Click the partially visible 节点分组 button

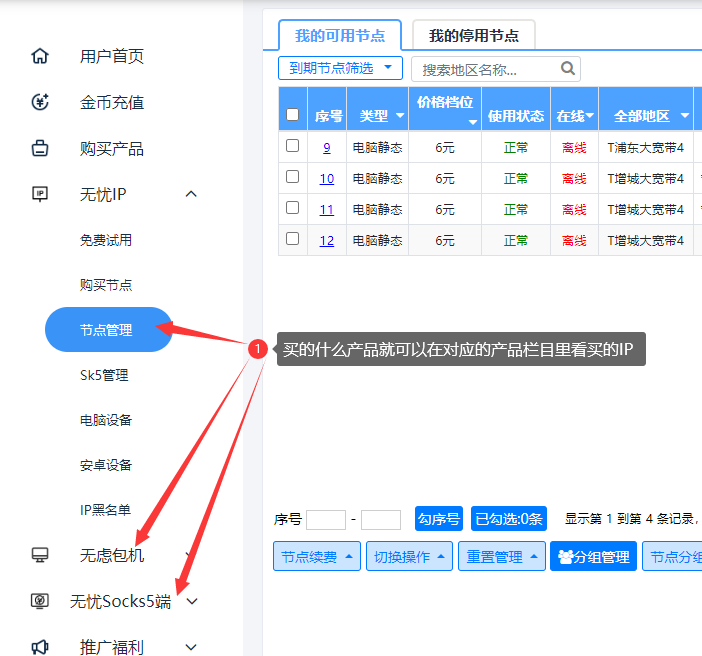pos(672,556)
